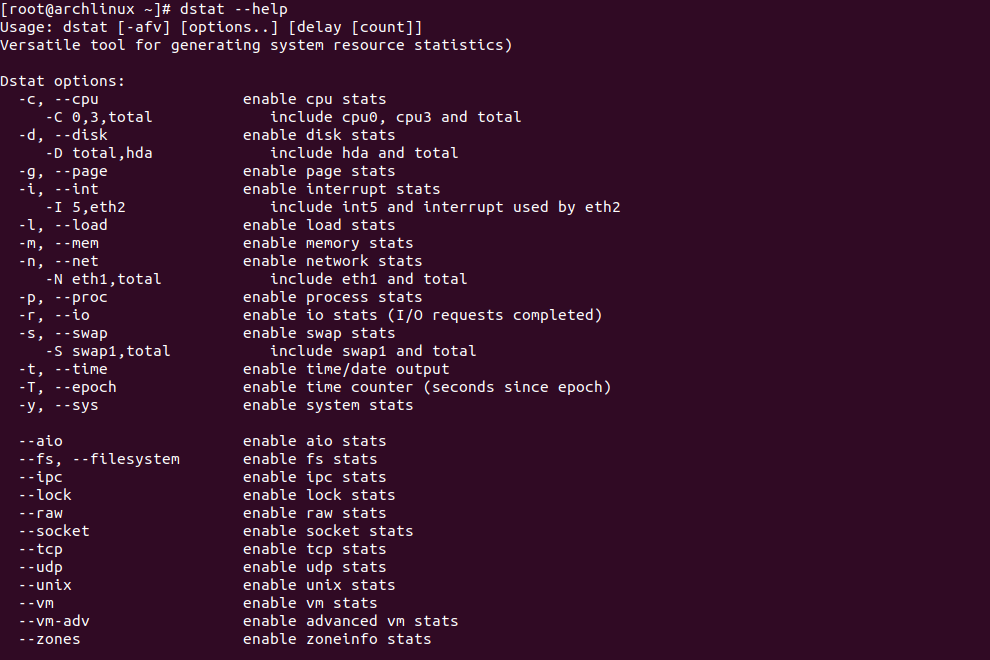Click "enable process stats" description
The width and height of the screenshot is (990, 660).
332,297
